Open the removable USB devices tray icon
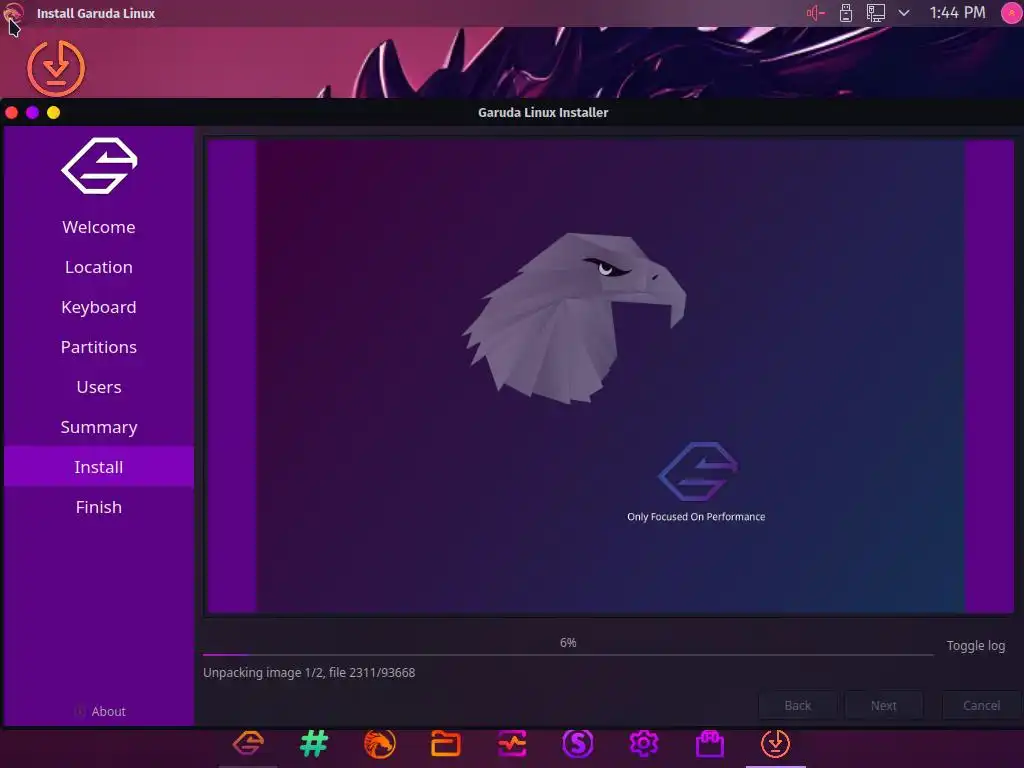This screenshot has width=1024, height=768. click(846, 13)
